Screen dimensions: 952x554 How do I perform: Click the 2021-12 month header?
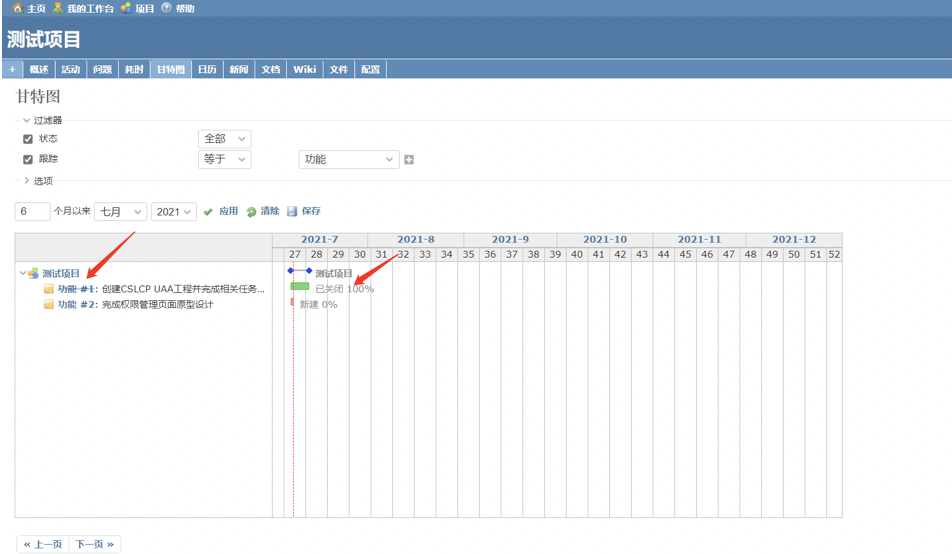[x=794, y=239]
